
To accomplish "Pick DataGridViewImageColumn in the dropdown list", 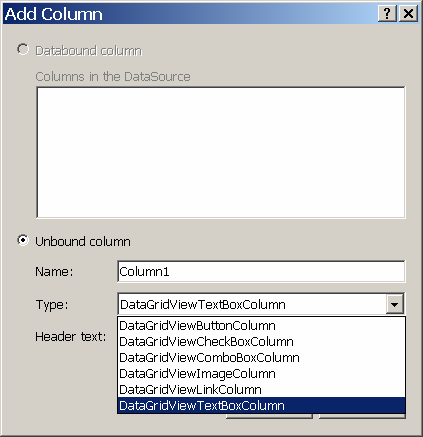I will [x=261, y=374].
